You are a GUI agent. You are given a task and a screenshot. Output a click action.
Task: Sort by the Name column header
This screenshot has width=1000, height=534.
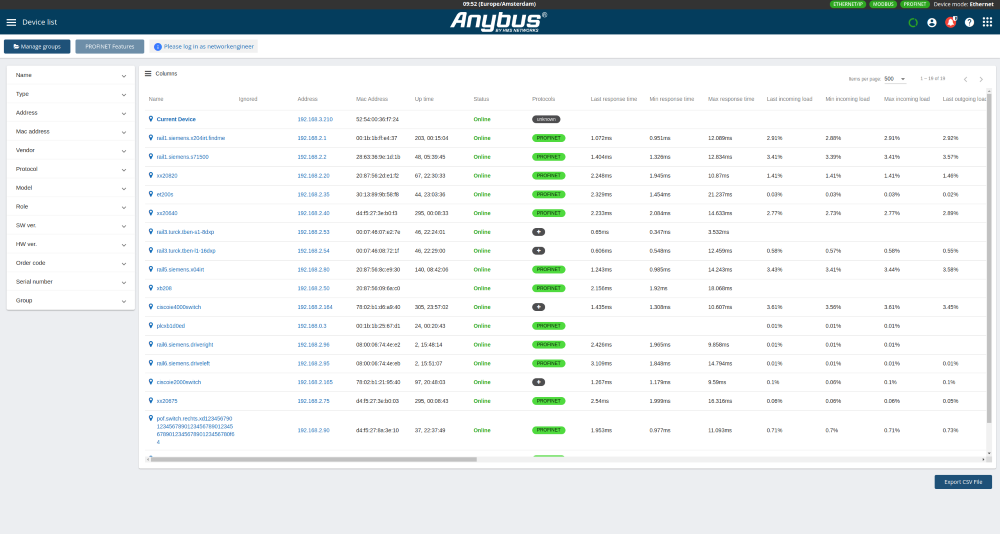(x=156, y=100)
